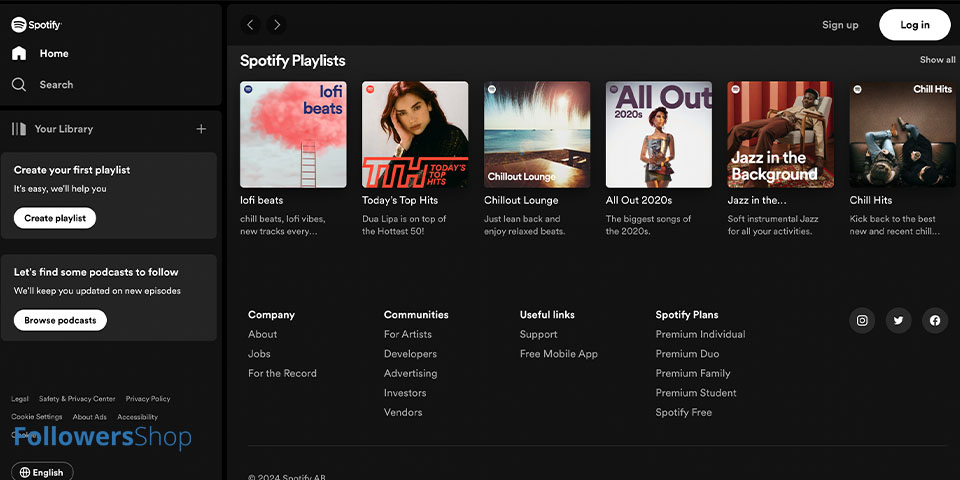Image resolution: width=960 pixels, height=480 pixels.
Task: Open Today's Top Hits playlist cover
Action: (x=415, y=135)
